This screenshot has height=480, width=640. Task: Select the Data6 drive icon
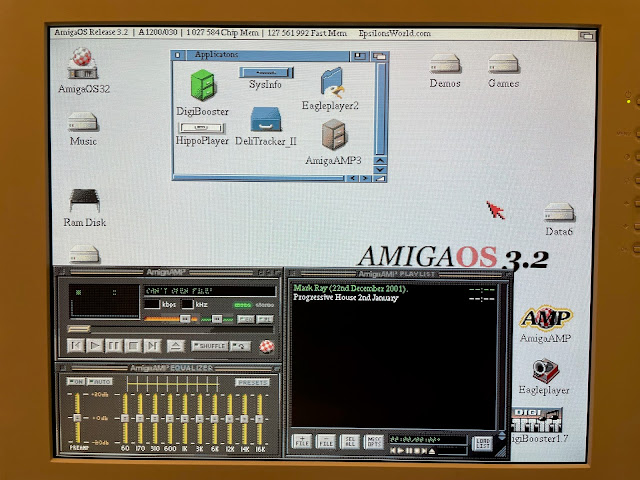tap(559, 213)
